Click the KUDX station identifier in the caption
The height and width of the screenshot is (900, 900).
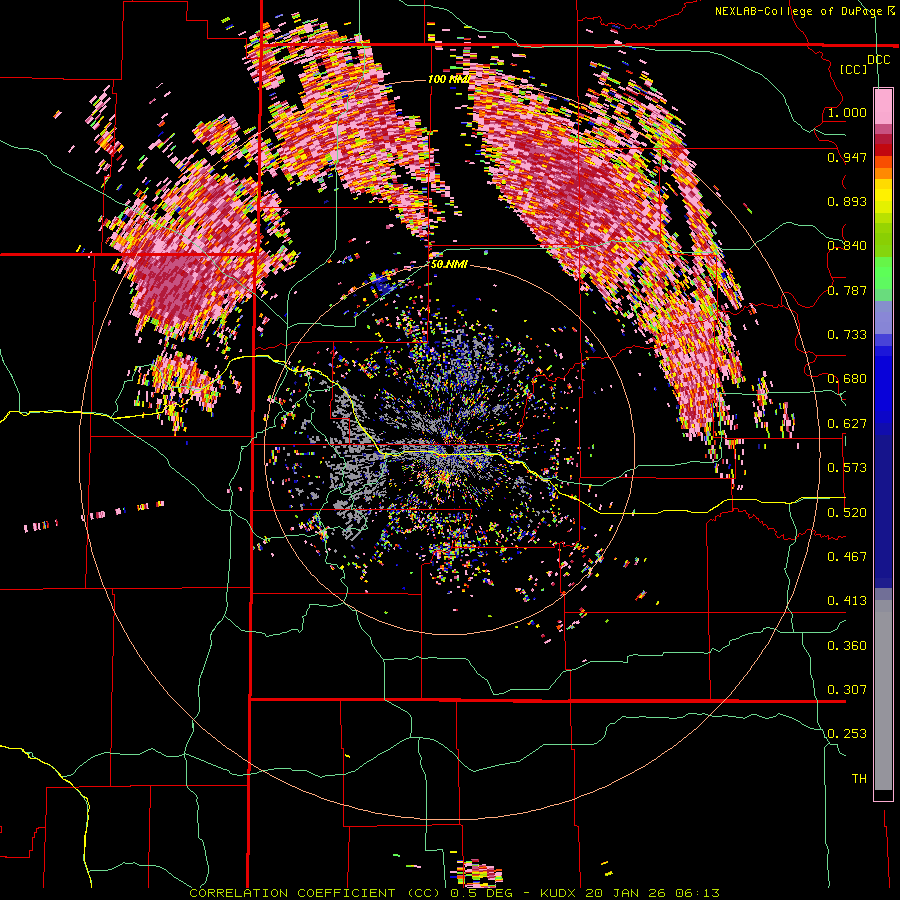(x=560, y=893)
